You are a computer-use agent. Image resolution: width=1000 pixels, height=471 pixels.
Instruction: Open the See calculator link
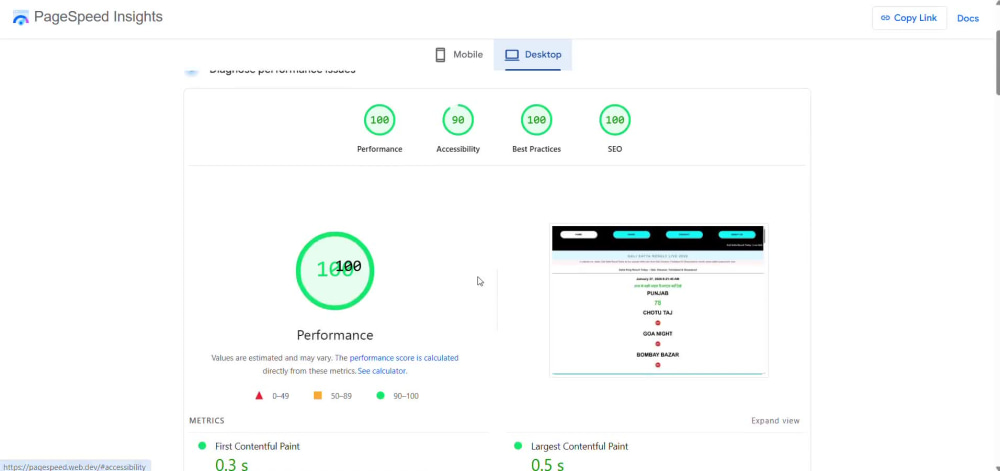click(381, 371)
